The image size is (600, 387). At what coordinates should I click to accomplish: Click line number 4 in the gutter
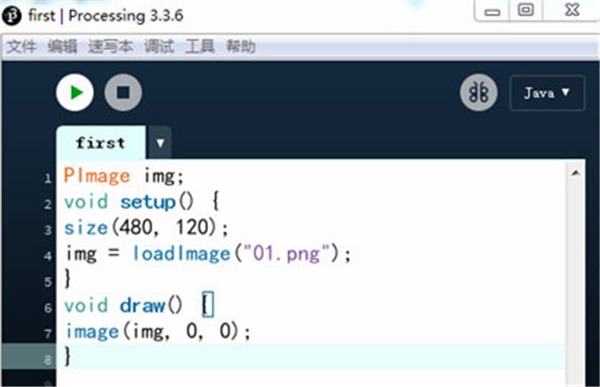48,256
